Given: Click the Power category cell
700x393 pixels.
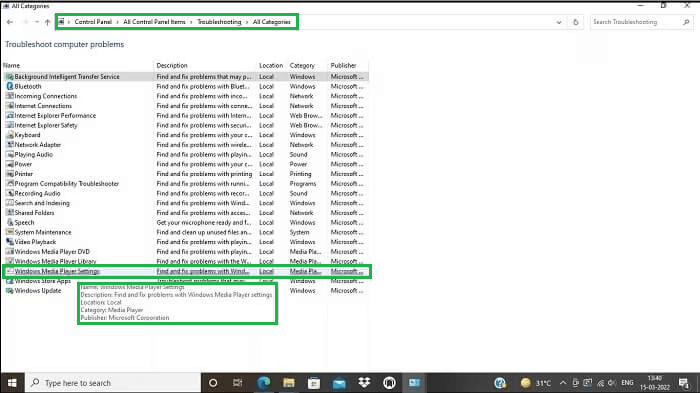Looking at the screenshot, I should pos(298,164).
